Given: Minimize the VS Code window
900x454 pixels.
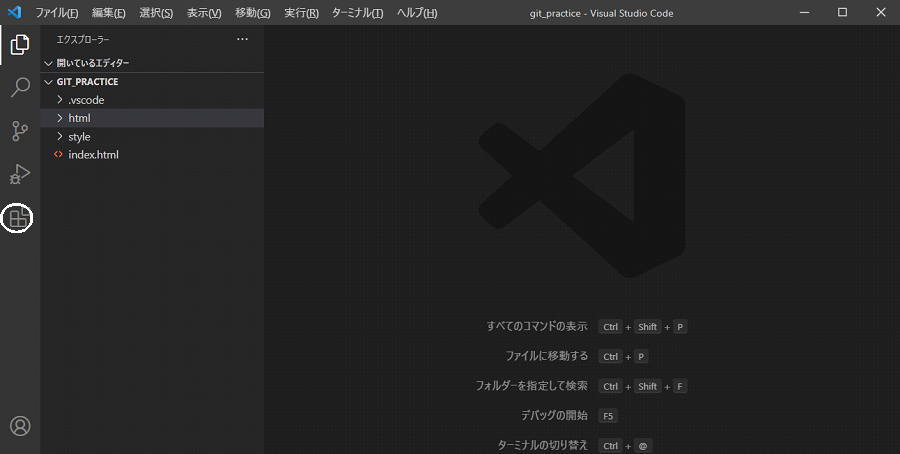Looking at the screenshot, I should point(805,12).
